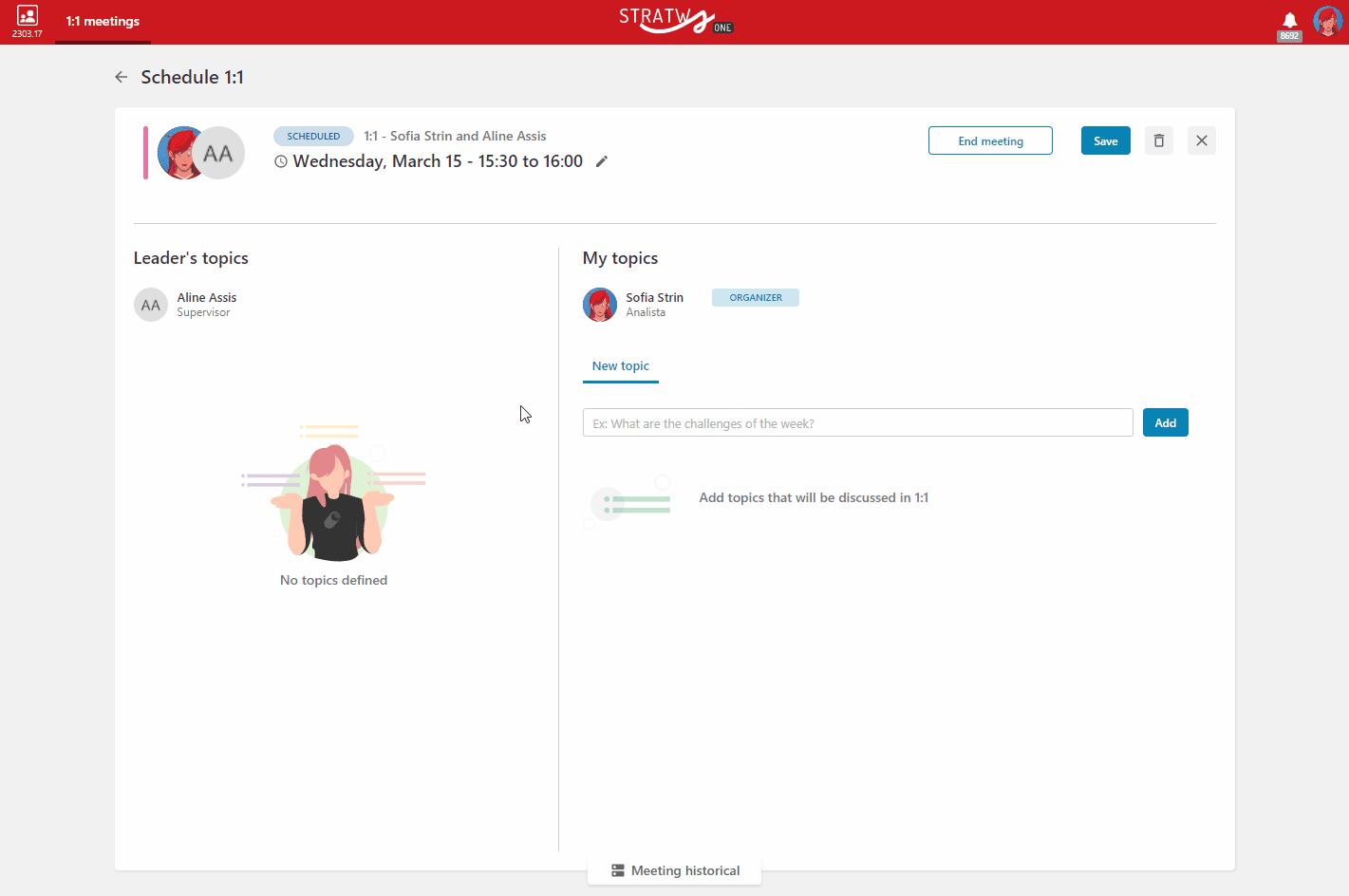Viewport: 1349px width, 896px height.
Task: Click the Stratws One logo
Action: point(675,20)
